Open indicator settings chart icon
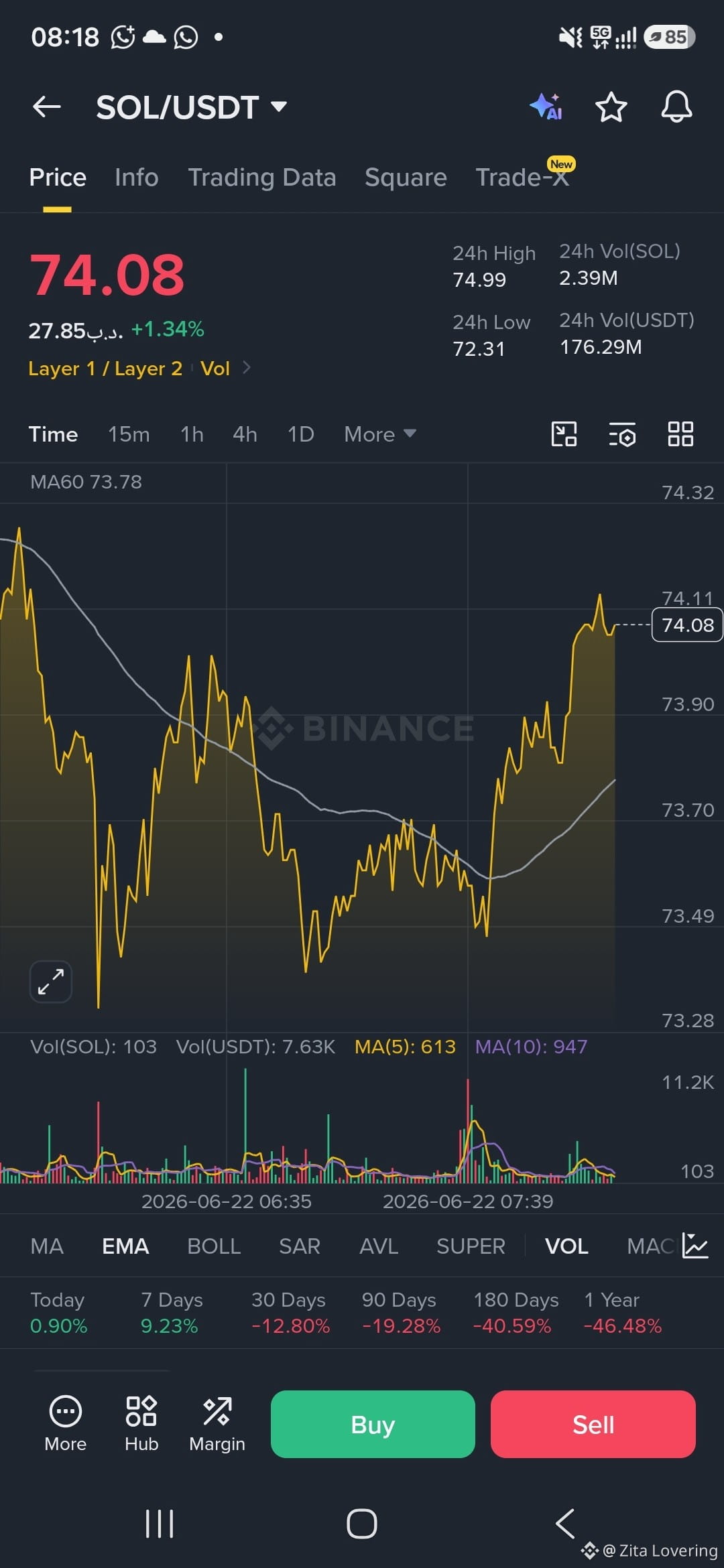 [695, 1246]
